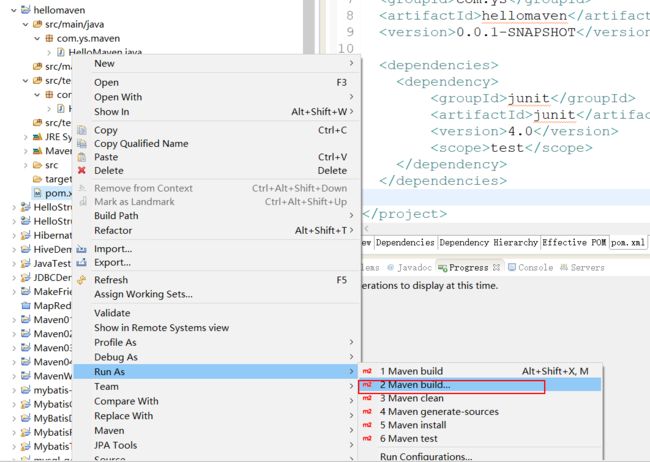
Task: Click the m2 icon beside 6 Maven test
Action: [367, 438]
